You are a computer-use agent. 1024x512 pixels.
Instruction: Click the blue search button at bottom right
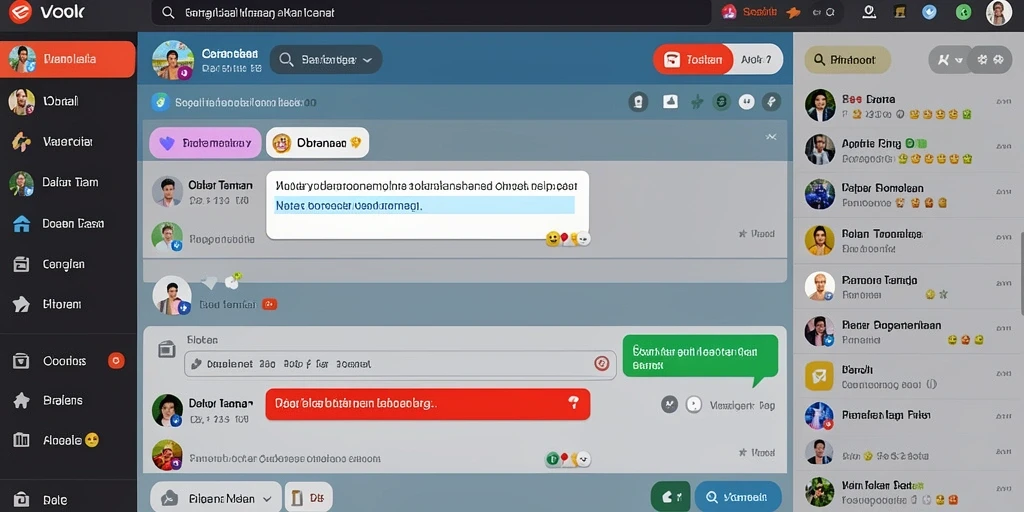(738, 496)
